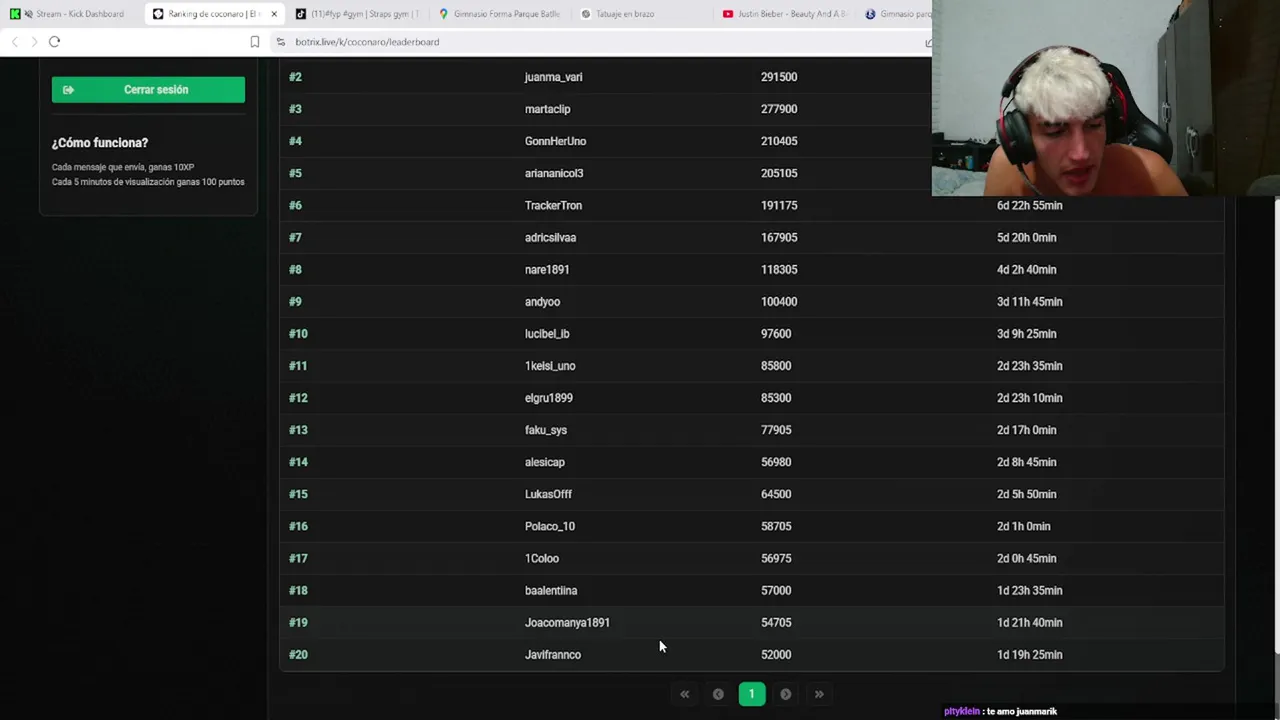The image size is (1280, 720).
Task: Close the Ranking de coconaro tab
Action: pos(274,14)
